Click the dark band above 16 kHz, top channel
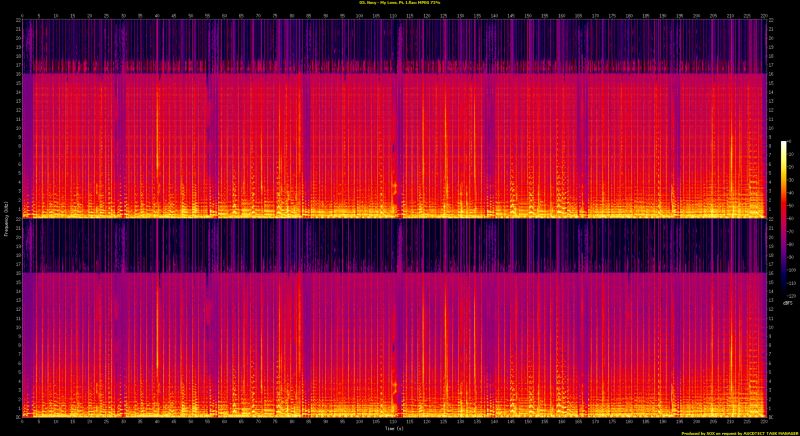The image size is (800, 436). (400, 45)
